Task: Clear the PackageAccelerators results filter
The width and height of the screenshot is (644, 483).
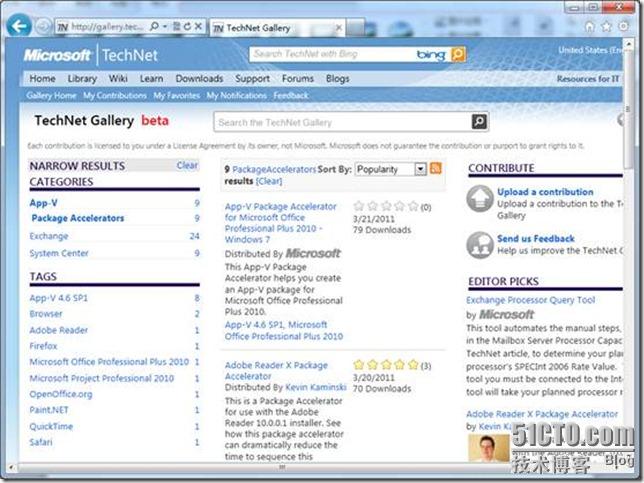Action: tap(269, 181)
